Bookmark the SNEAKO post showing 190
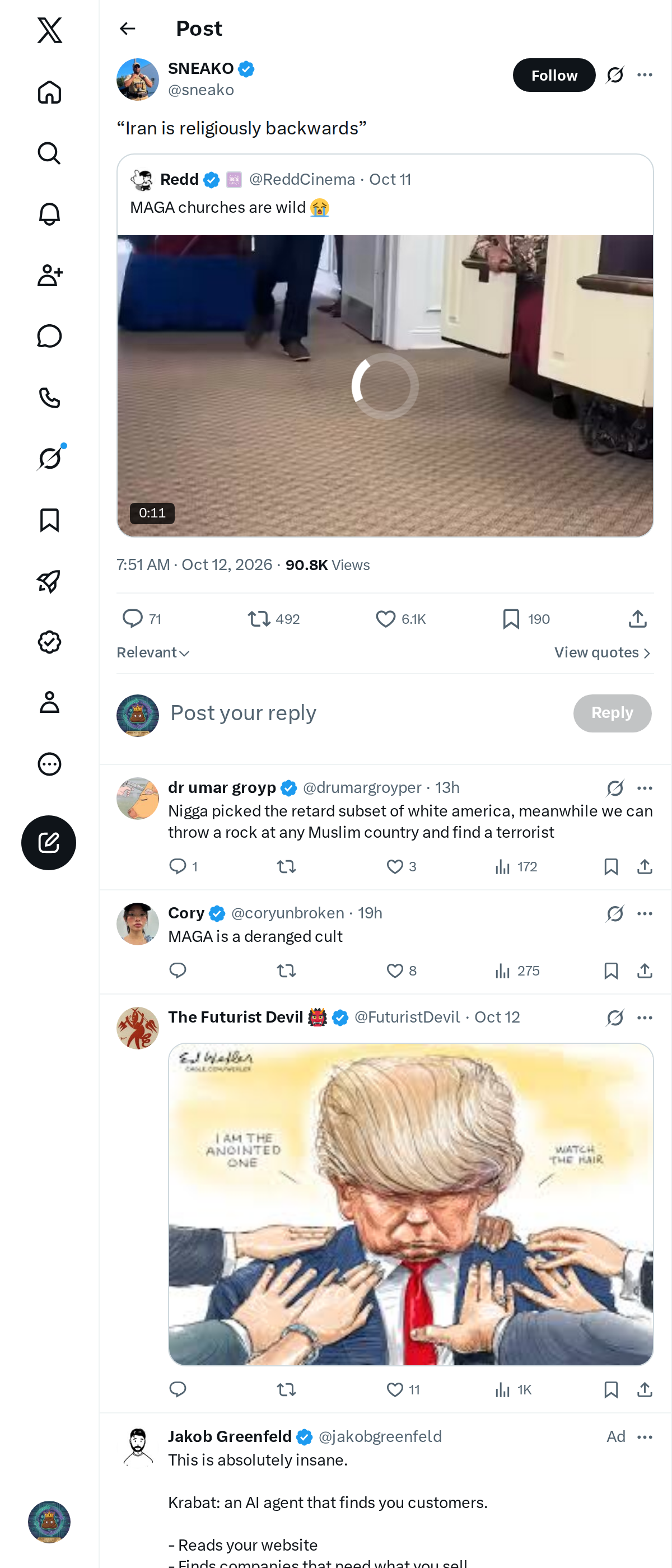The width and height of the screenshot is (672, 1568). (x=526, y=619)
